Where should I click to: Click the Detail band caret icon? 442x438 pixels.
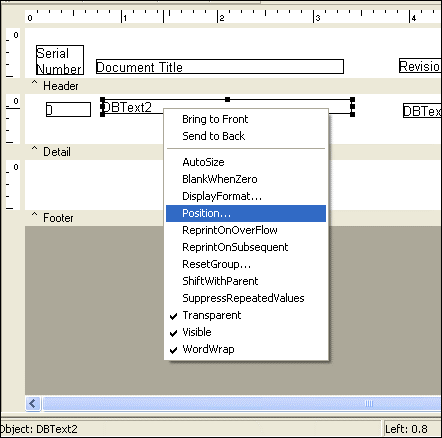pos(34,148)
